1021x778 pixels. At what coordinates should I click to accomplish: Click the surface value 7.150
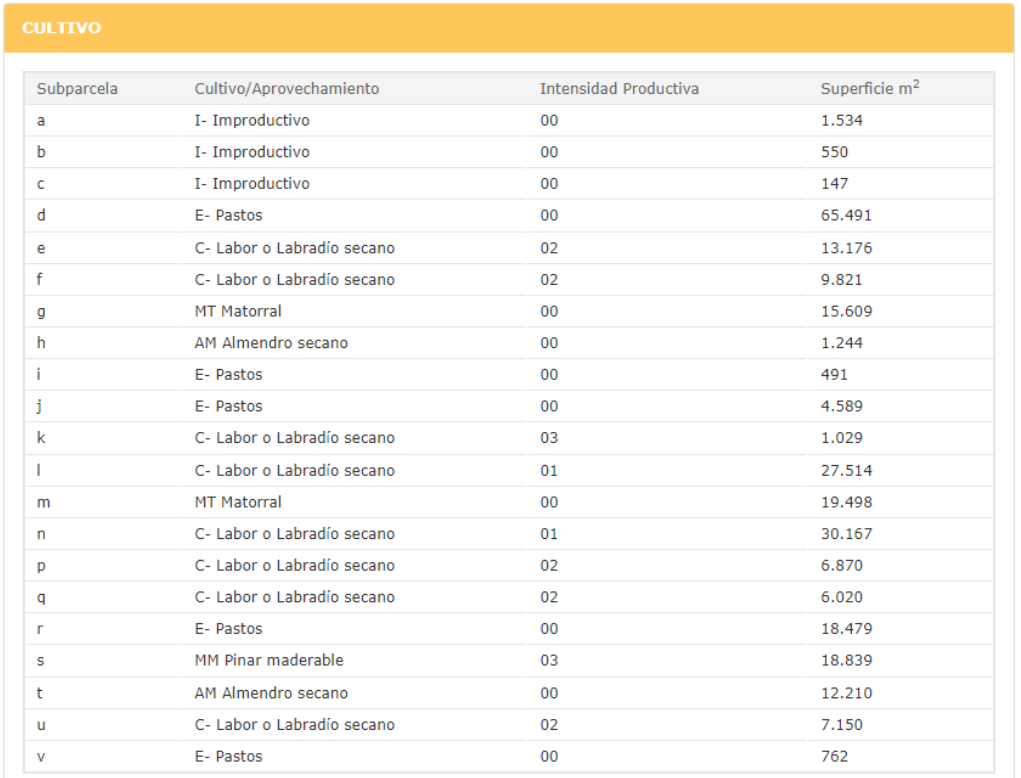(x=841, y=725)
